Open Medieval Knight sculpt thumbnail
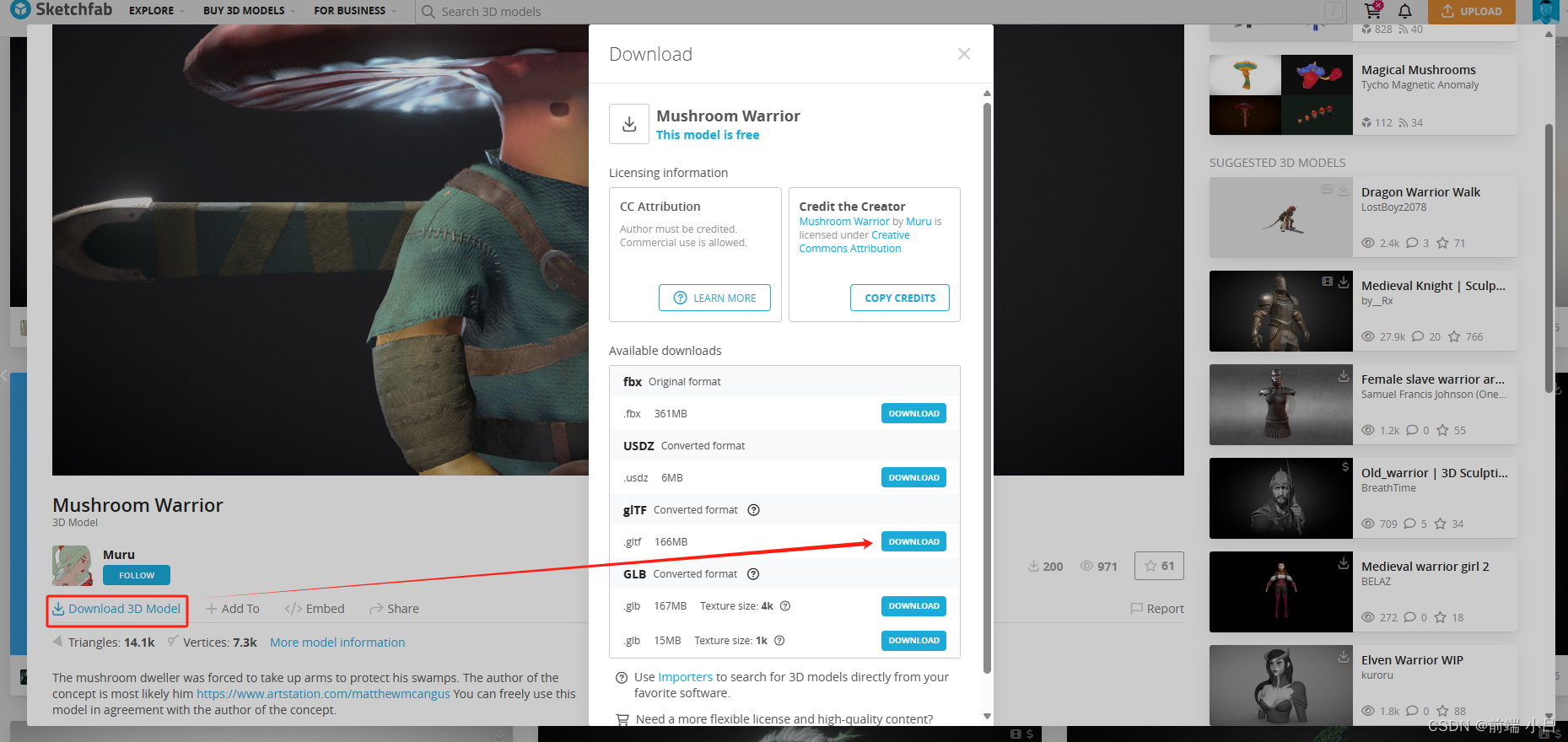This screenshot has height=742, width=1568. pos(1280,311)
